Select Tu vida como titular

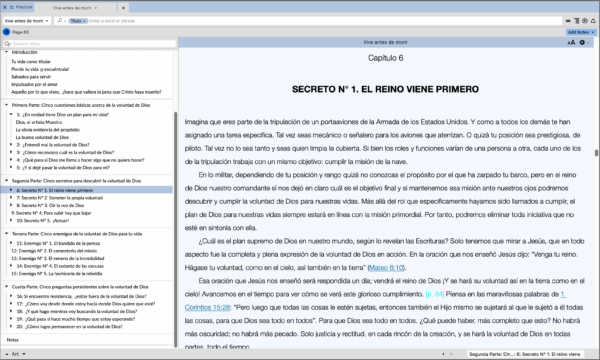coord(31,62)
